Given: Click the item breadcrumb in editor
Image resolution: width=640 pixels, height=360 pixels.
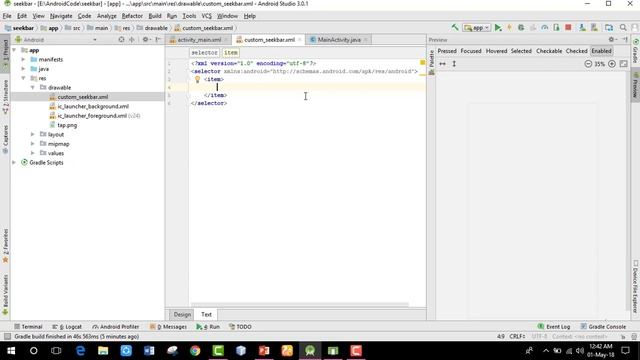Looking at the screenshot, I should click(231, 53).
